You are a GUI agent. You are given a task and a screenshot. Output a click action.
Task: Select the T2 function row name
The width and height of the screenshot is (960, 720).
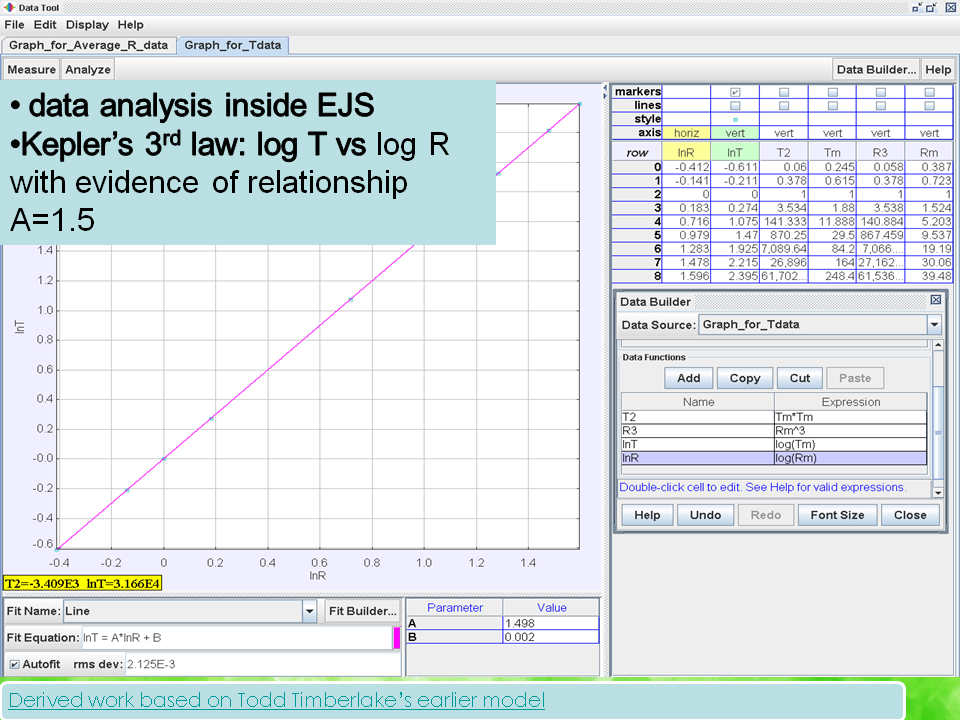click(x=698, y=417)
